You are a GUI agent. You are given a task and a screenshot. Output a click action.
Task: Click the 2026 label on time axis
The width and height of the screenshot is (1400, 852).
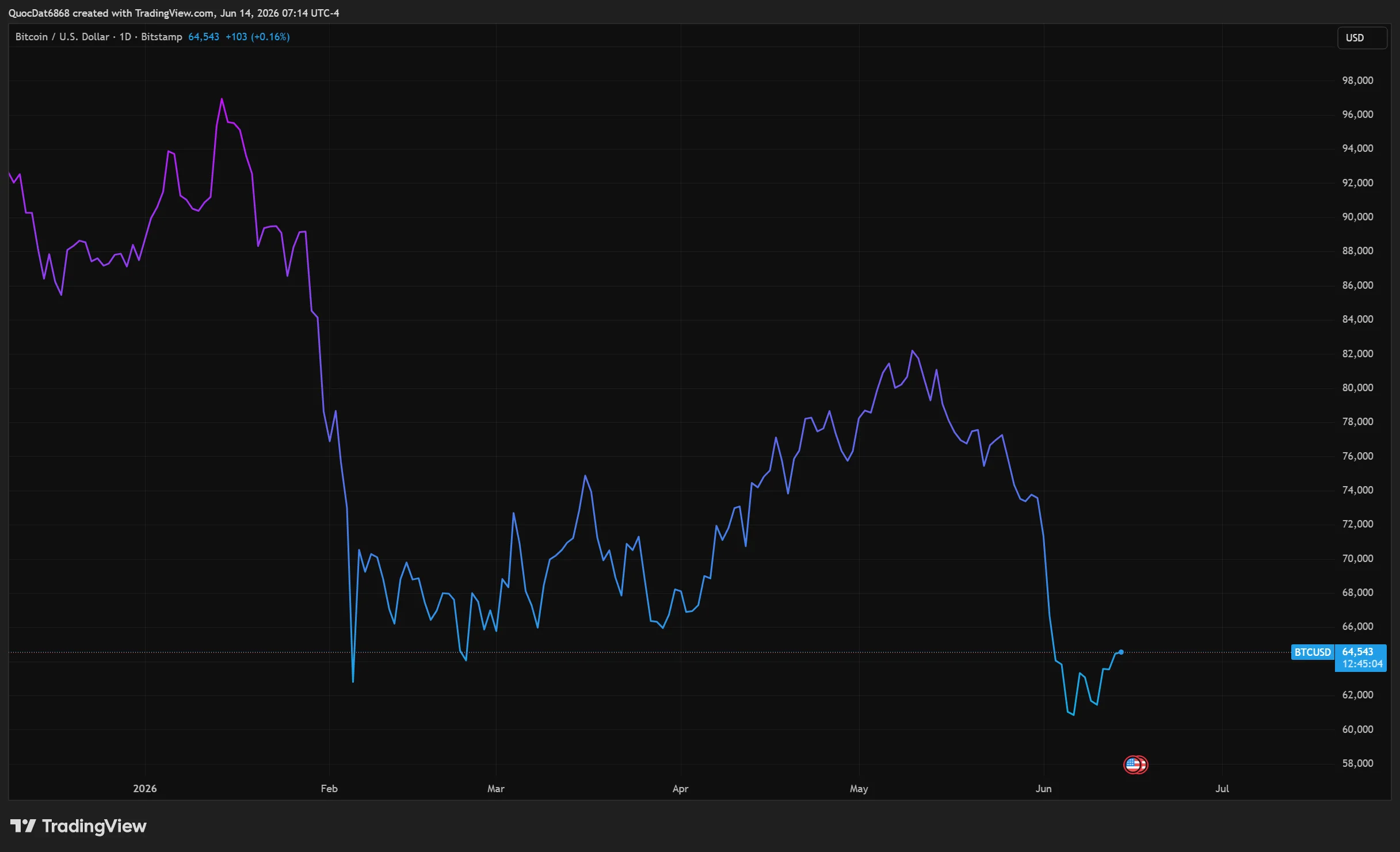(x=145, y=789)
